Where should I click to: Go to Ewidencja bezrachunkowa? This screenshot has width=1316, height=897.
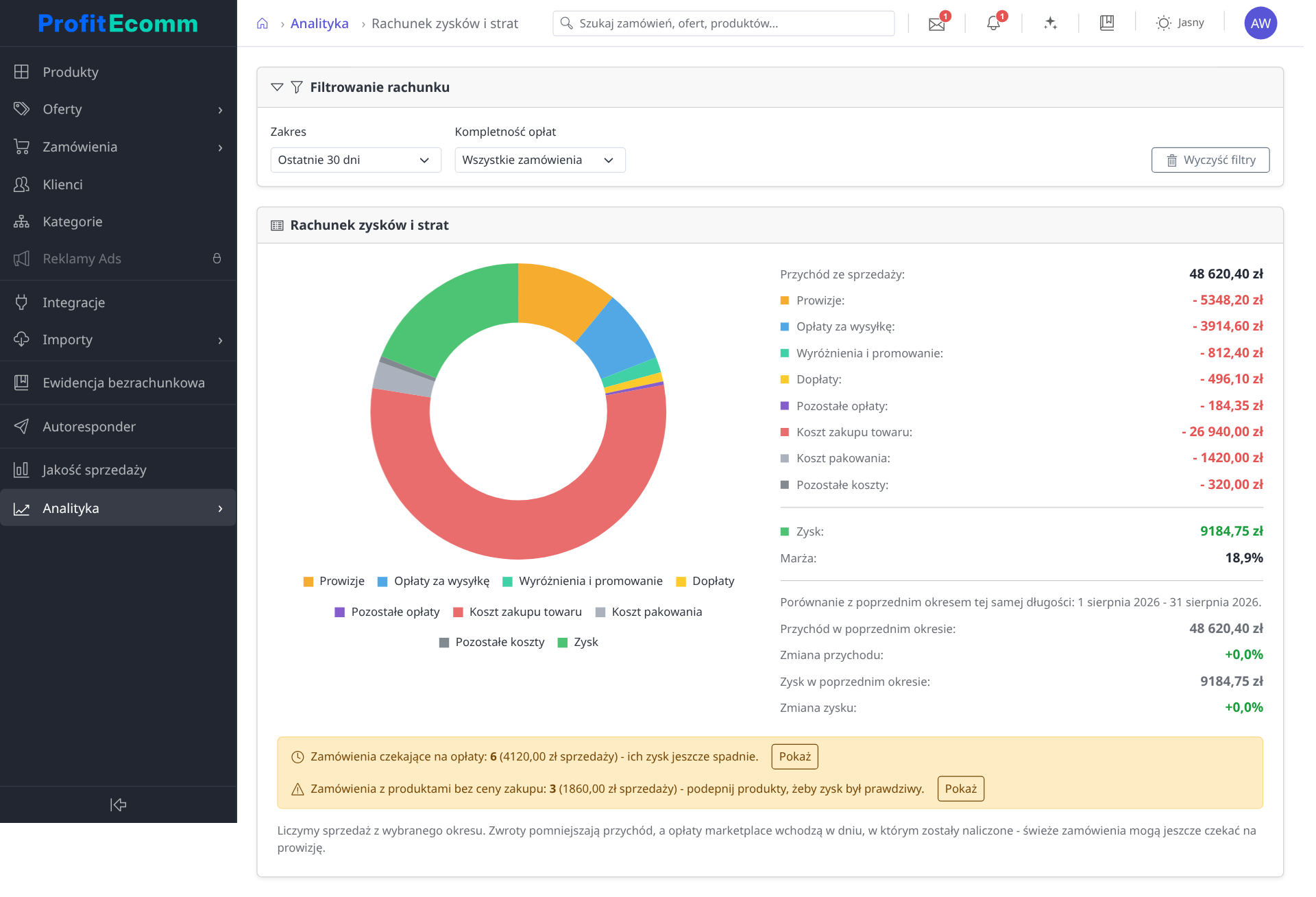coord(118,383)
